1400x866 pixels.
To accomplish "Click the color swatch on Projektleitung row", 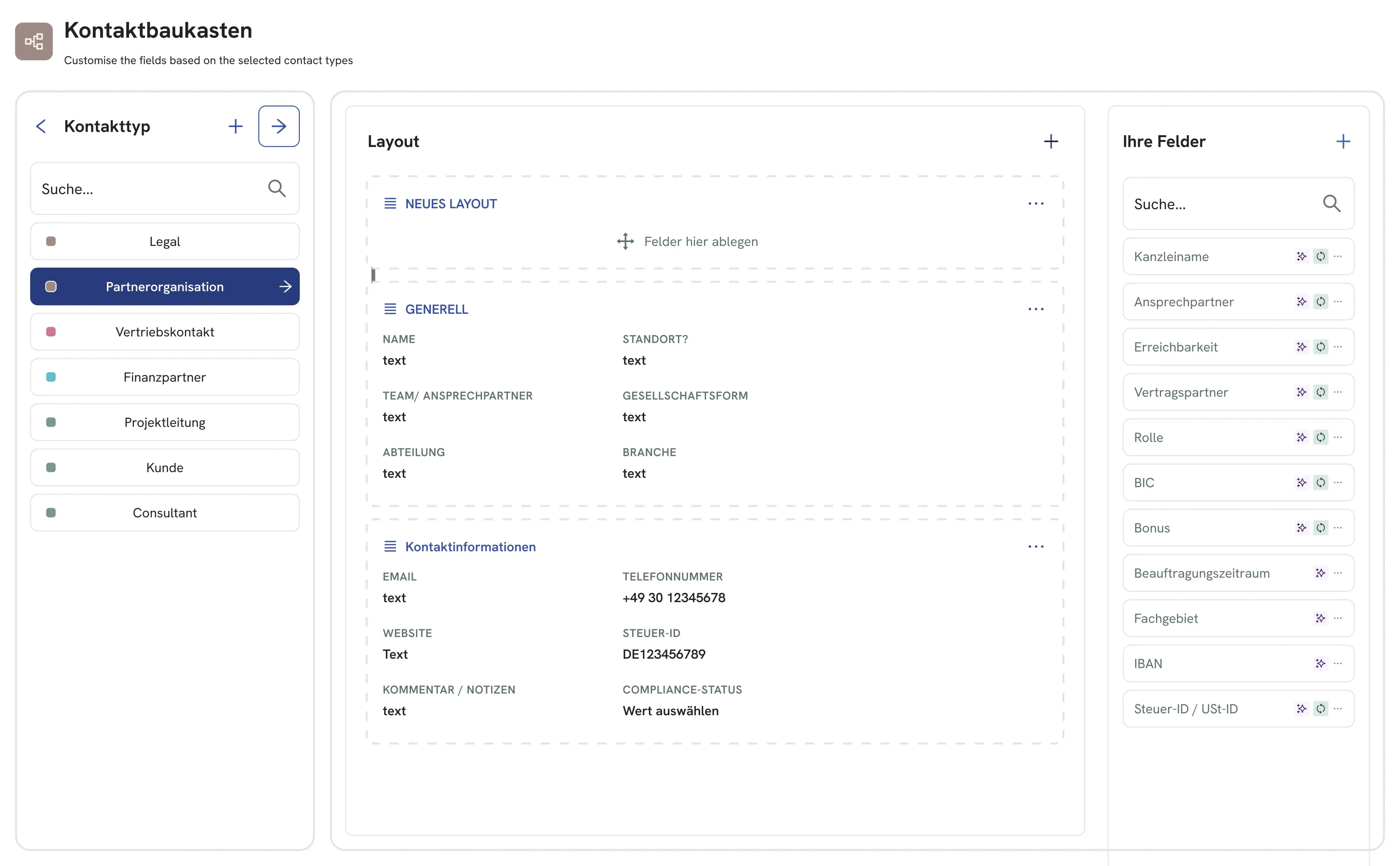I will tap(51, 422).
